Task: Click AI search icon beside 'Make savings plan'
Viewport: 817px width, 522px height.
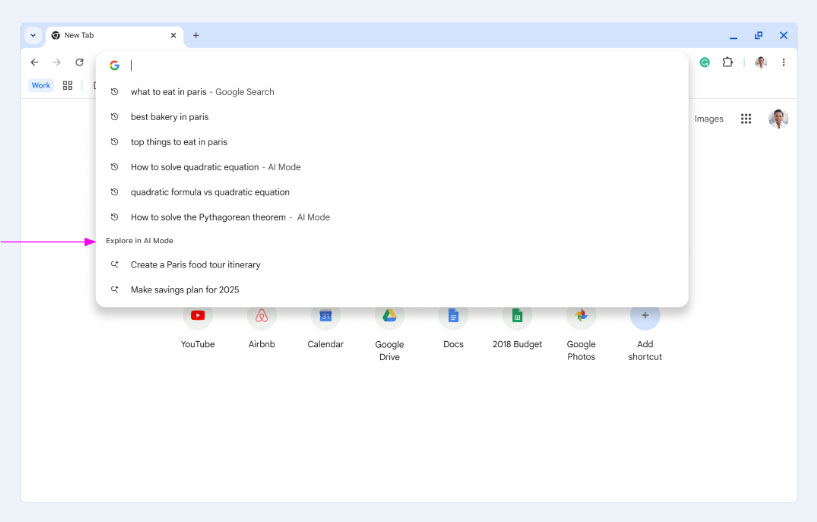Action: click(x=114, y=289)
